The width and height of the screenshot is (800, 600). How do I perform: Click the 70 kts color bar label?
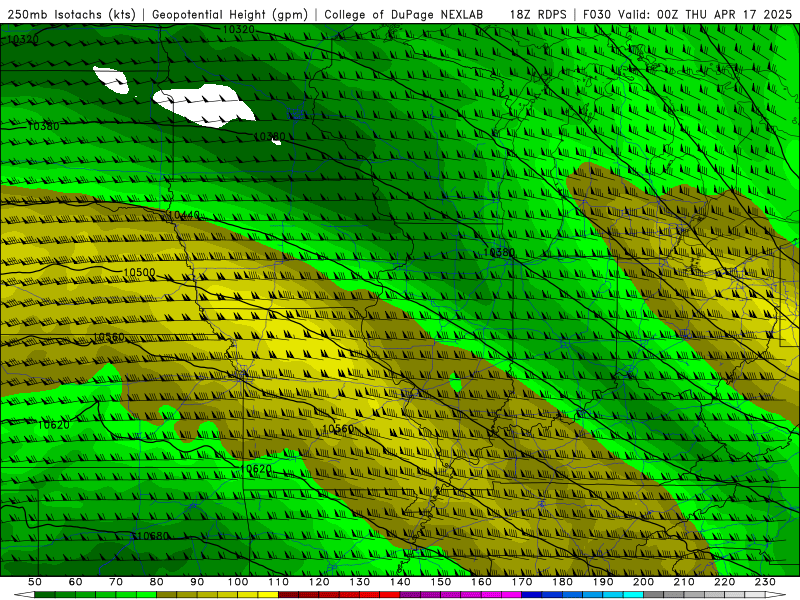tap(116, 582)
